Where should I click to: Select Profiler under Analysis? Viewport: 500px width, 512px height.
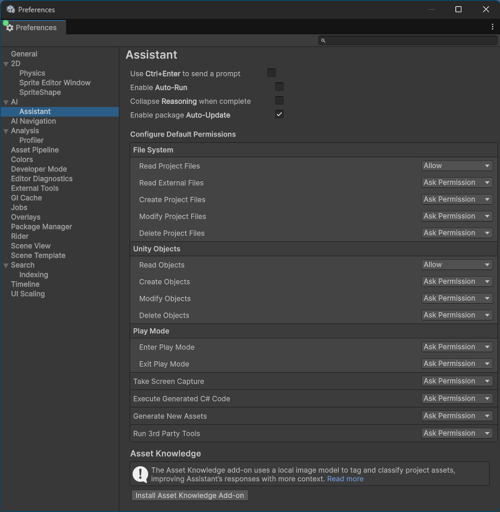coord(31,140)
